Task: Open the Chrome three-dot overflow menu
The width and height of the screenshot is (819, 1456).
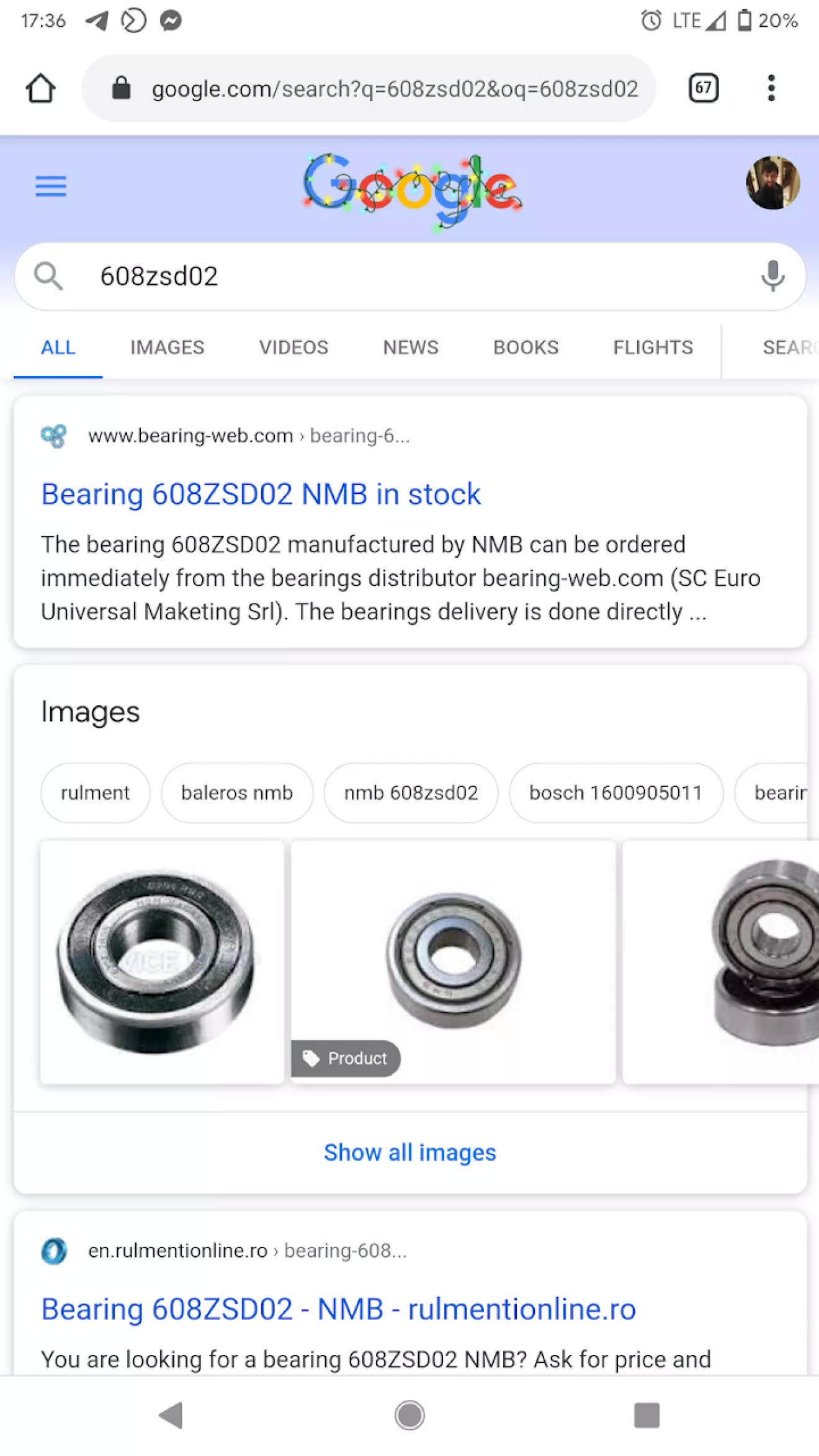Action: pyautogui.click(x=771, y=88)
